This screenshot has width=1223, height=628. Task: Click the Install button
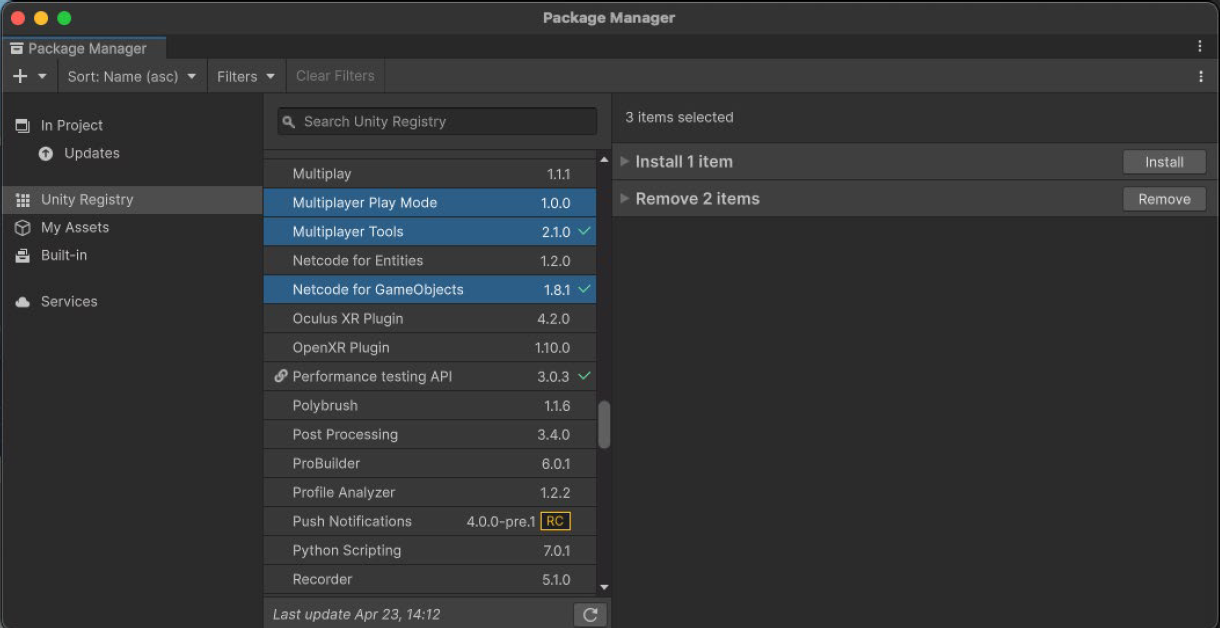1164,162
